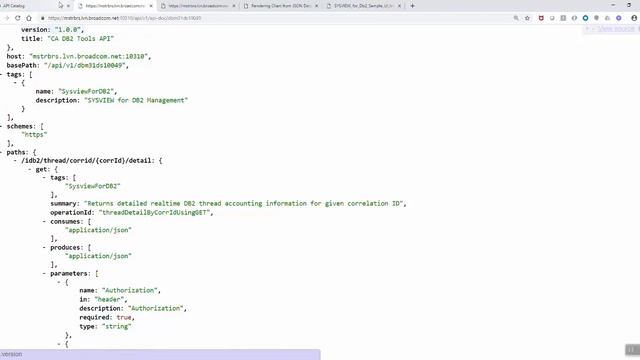Click the type value "string"
The image size is (640, 360).
click(117, 327)
